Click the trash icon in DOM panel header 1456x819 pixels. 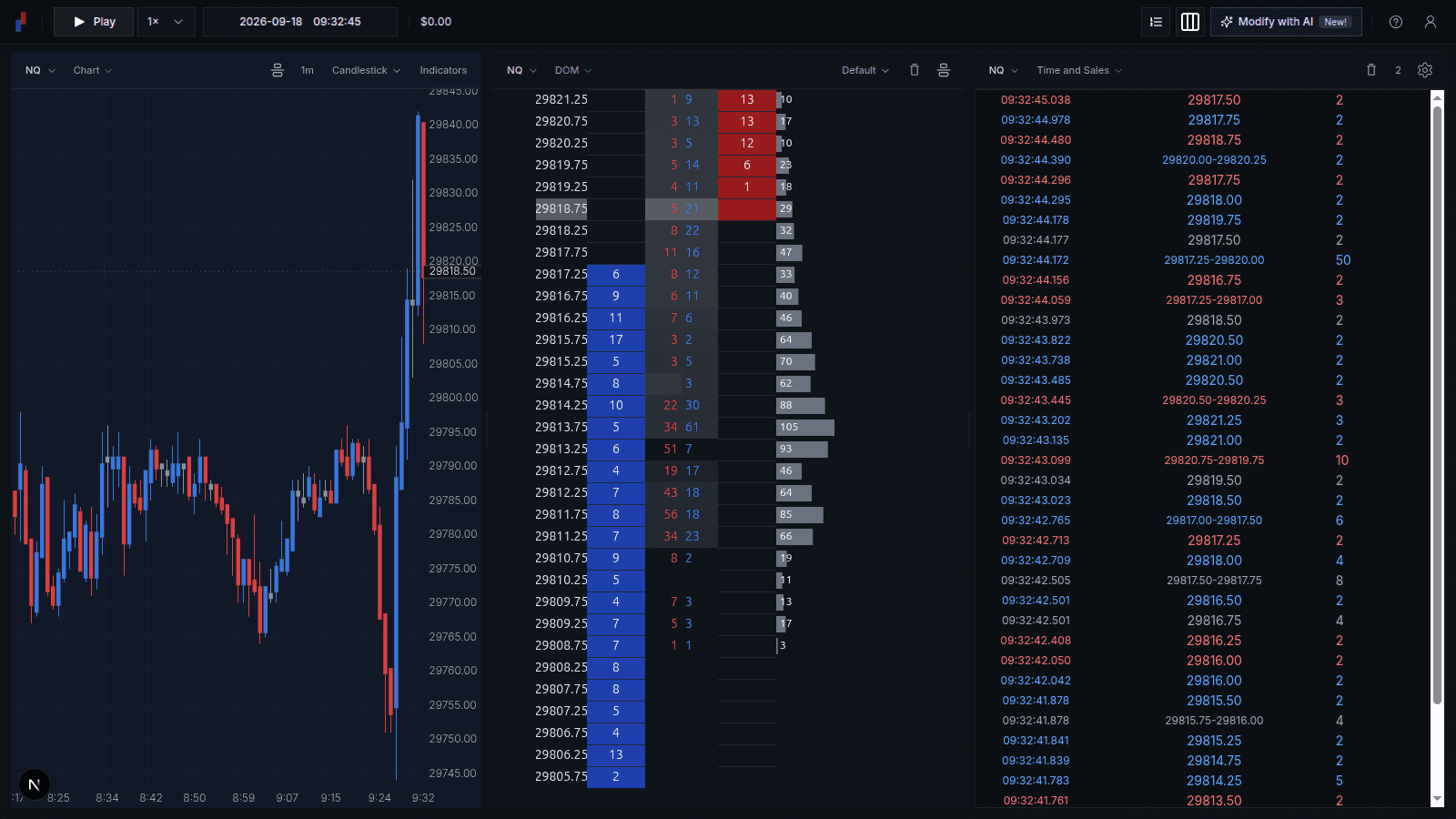(x=915, y=70)
